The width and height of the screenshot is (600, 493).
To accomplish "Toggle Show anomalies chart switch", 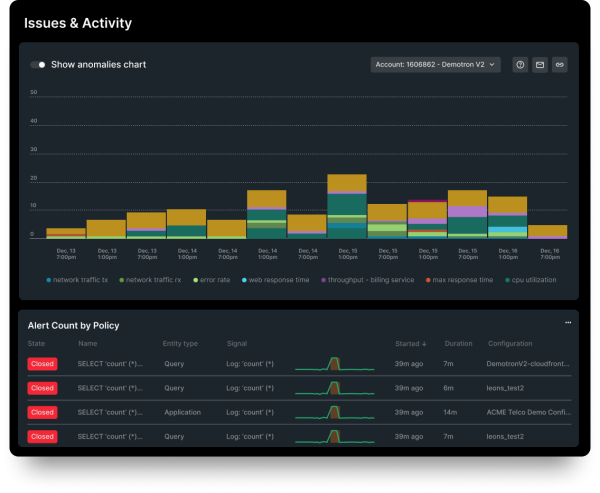I will (38, 65).
